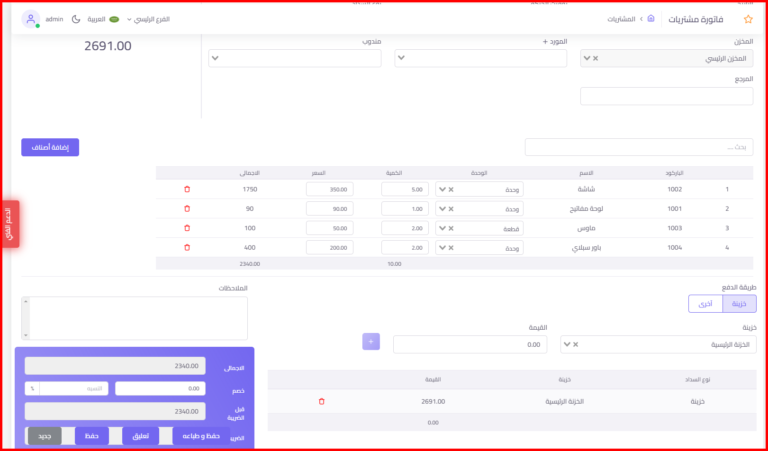Delete the ماوس item row
This screenshot has width=768, height=451.
tap(186, 228)
